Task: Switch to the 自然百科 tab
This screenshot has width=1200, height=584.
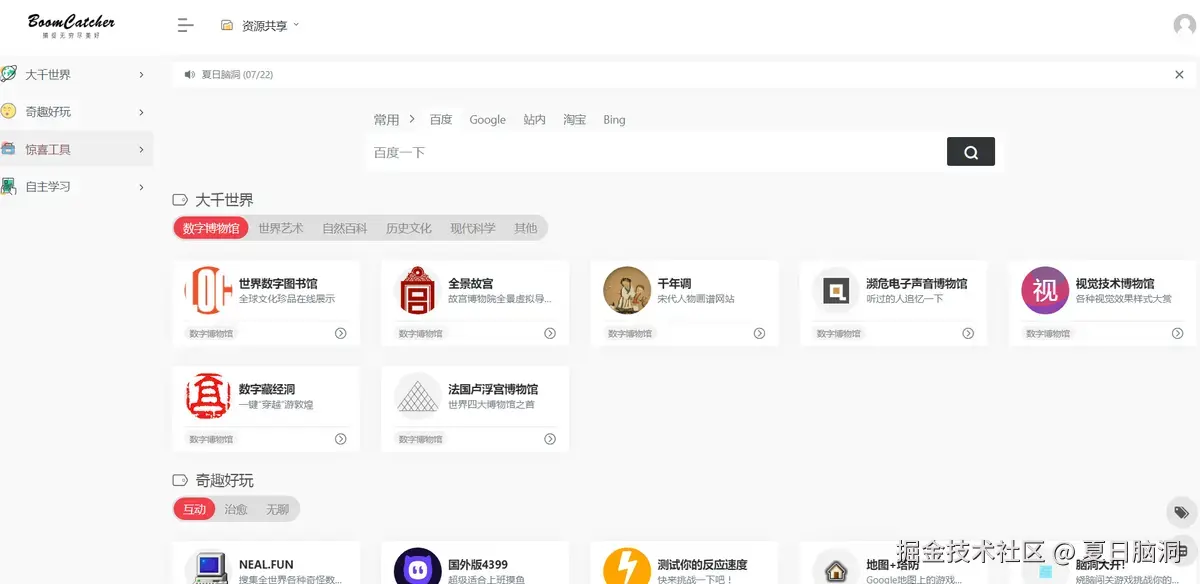Action: pos(345,228)
